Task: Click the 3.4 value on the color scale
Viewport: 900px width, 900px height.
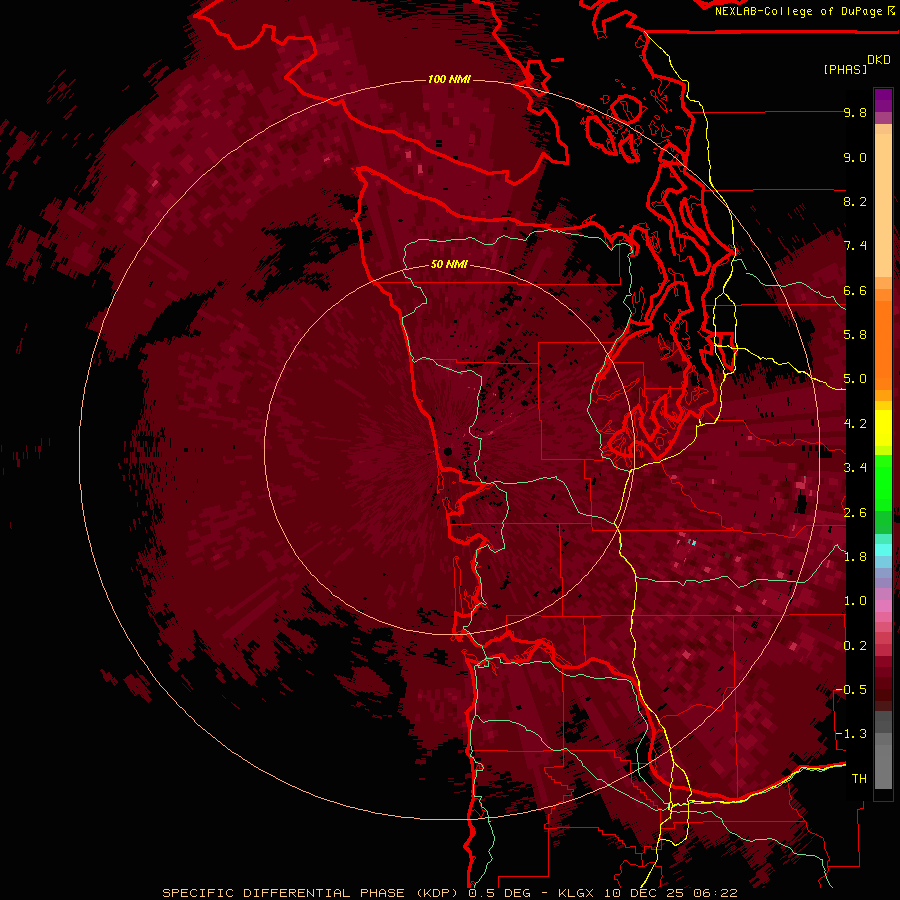Action: [855, 468]
